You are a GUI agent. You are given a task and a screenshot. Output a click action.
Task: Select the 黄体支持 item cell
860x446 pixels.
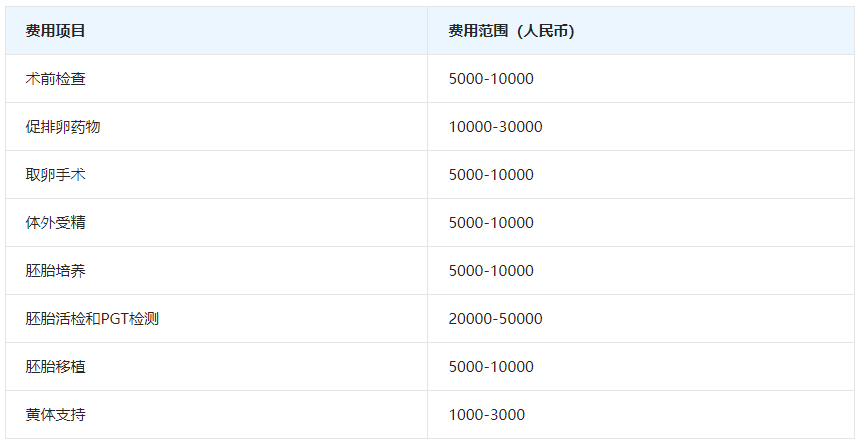(x=56, y=415)
